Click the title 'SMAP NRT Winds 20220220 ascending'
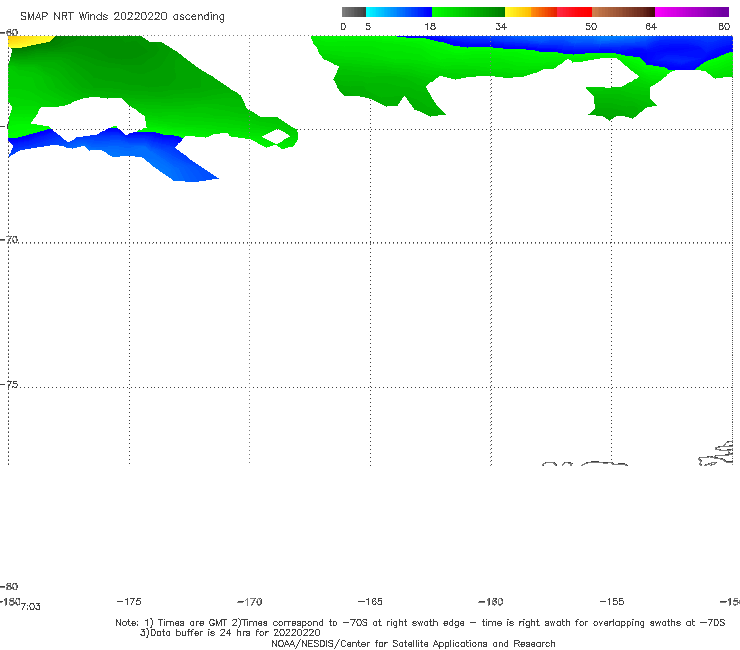The image size is (740, 650). 122,16
